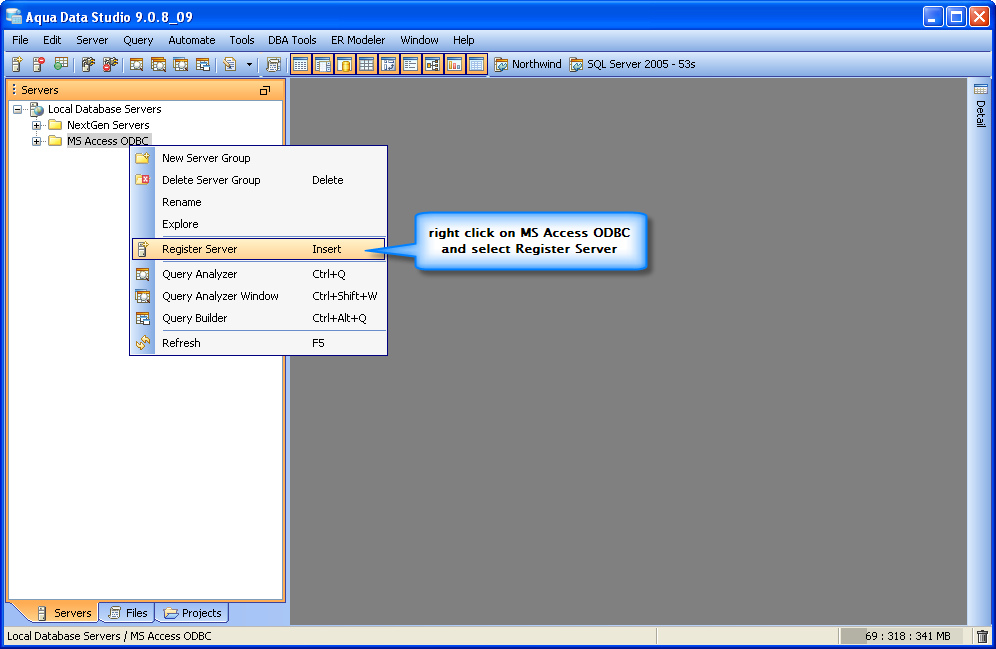The image size is (996, 649).
Task: Click the garbage collection trash icon in status bar
Action: coord(982,636)
